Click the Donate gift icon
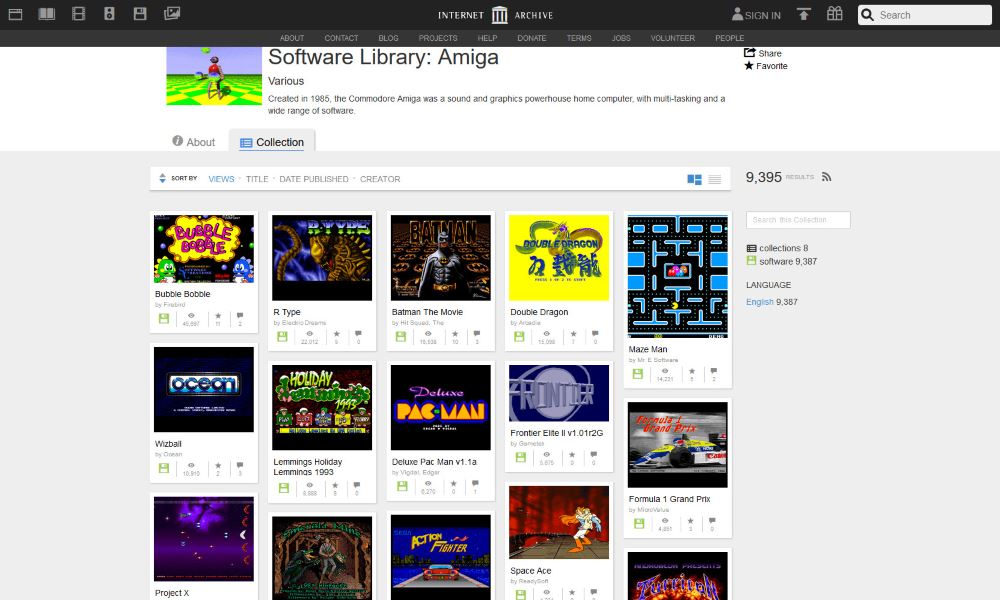This screenshot has width=1000, height=600. pyautogui.click(x=834, y=14)
